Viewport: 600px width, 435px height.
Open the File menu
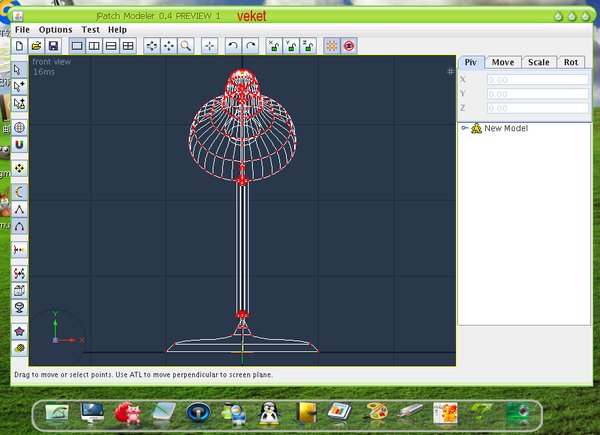coord(23,30)
